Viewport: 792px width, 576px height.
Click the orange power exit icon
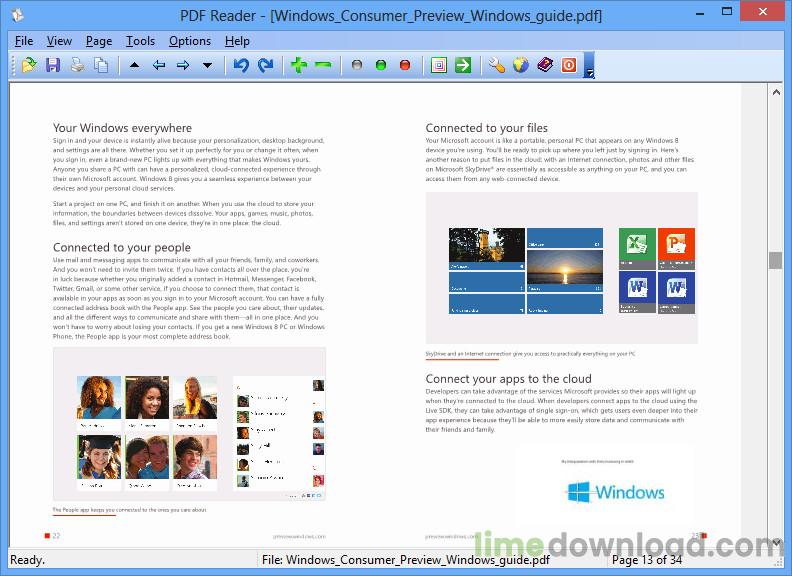569,65
